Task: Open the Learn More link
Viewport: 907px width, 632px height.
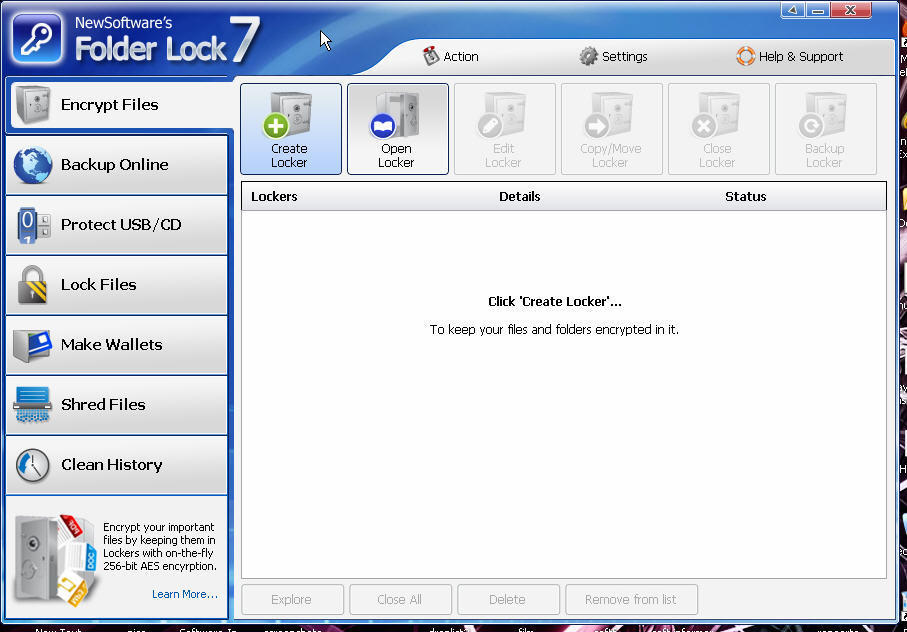Action: (183, 593)
